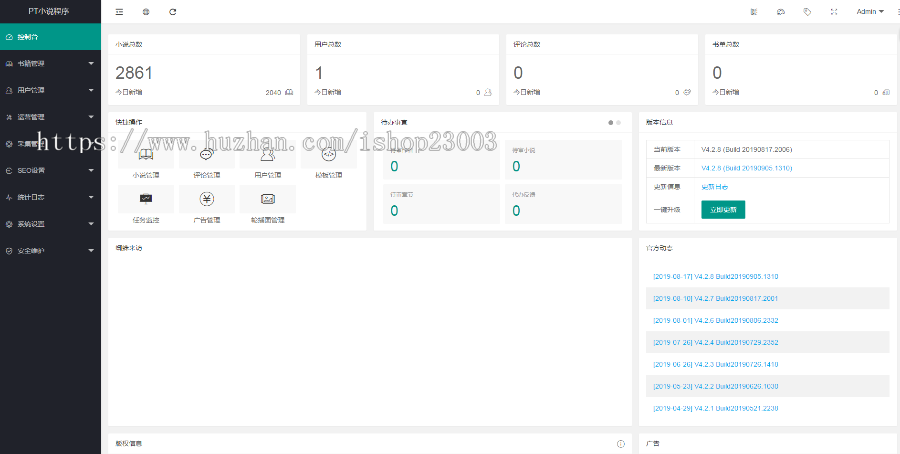Open the globe website icon in top bar

(146, 11)
